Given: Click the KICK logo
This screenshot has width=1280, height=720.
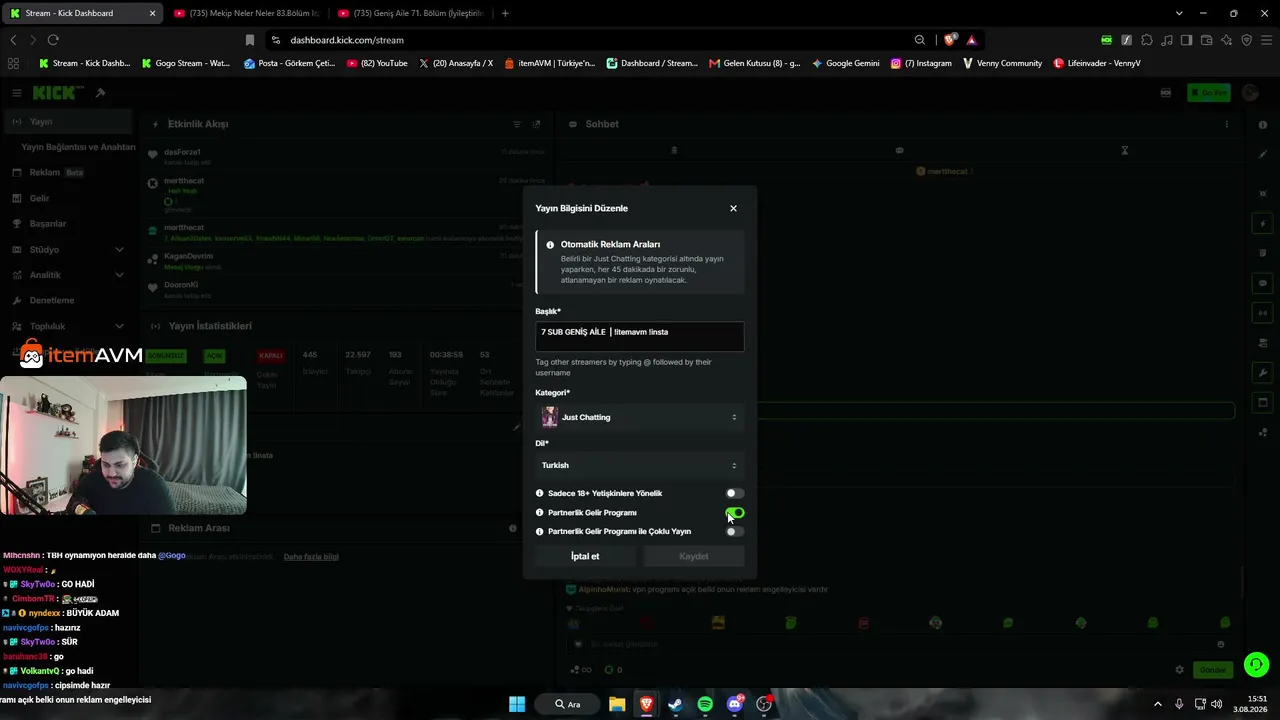Looking at the screenshot, I should [58, 93].
